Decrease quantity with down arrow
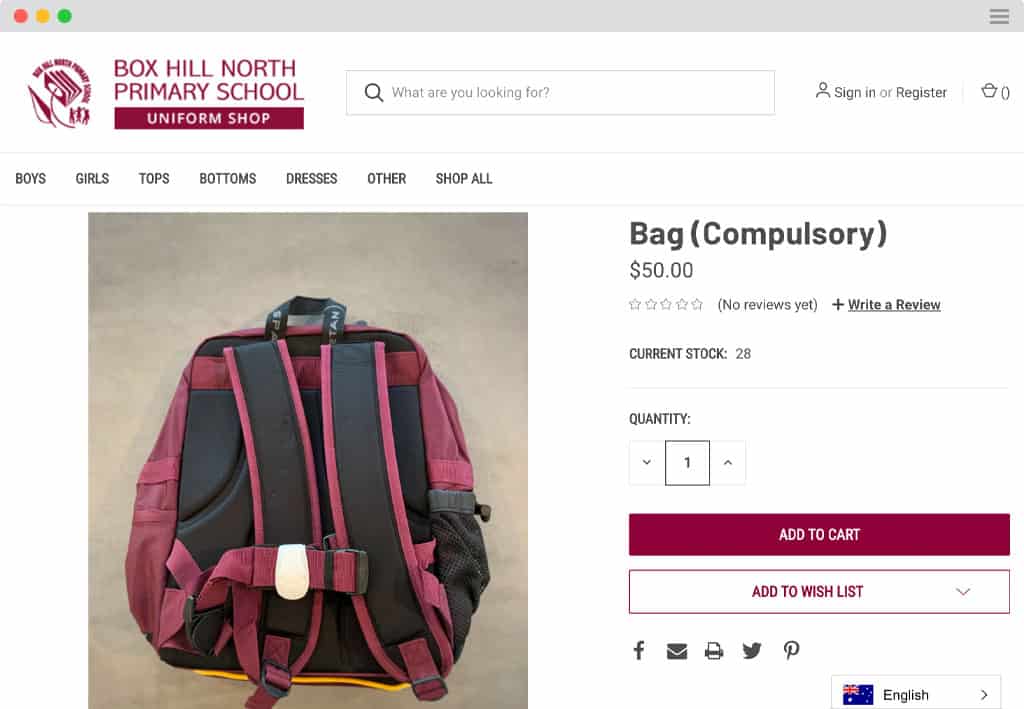Screen dimensions: 1024x709 click(647, 462)
